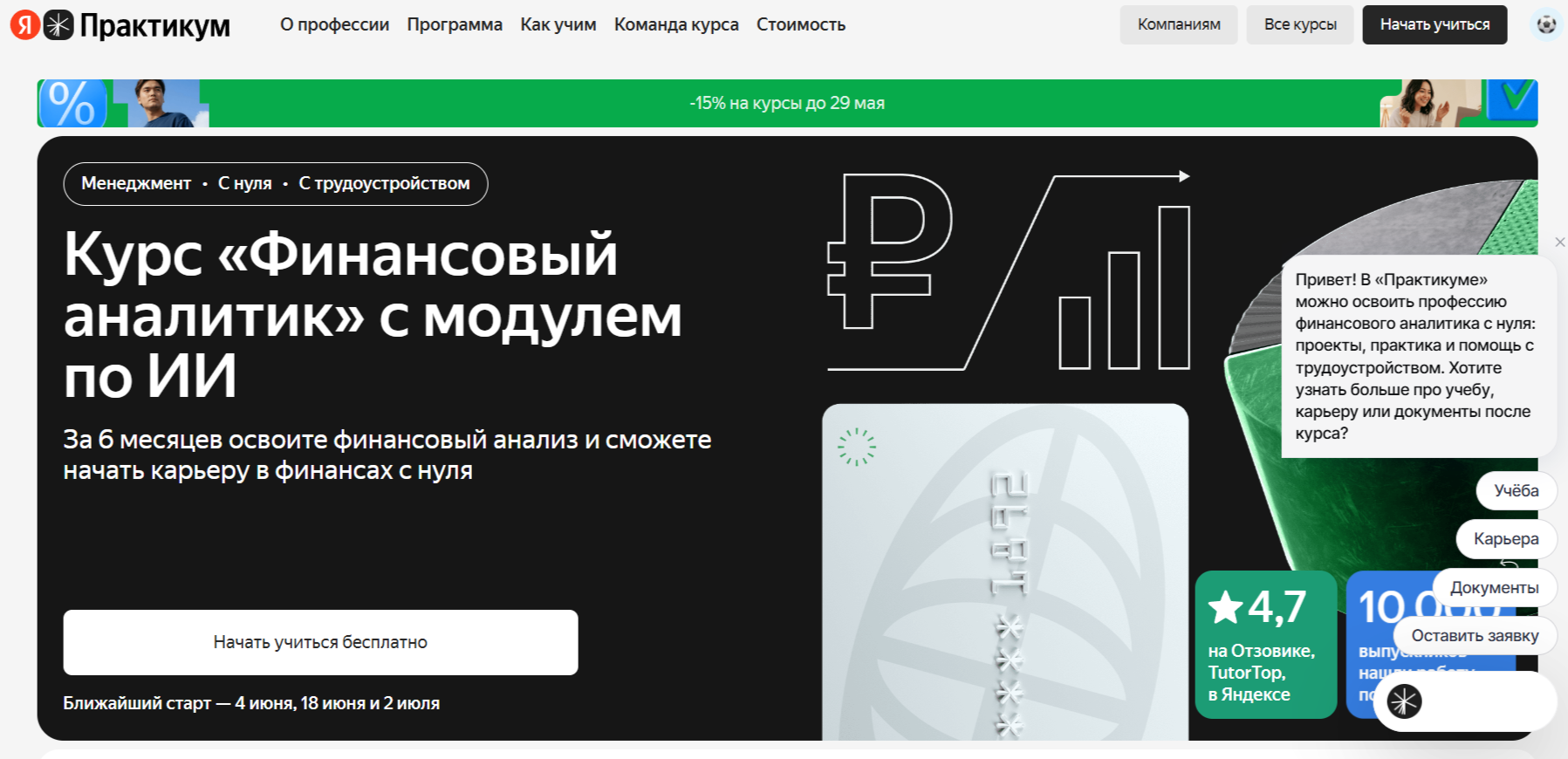Click the Компаниям button
Viewport: 1568px width, 759px height.
click(x=1179, y=24)
